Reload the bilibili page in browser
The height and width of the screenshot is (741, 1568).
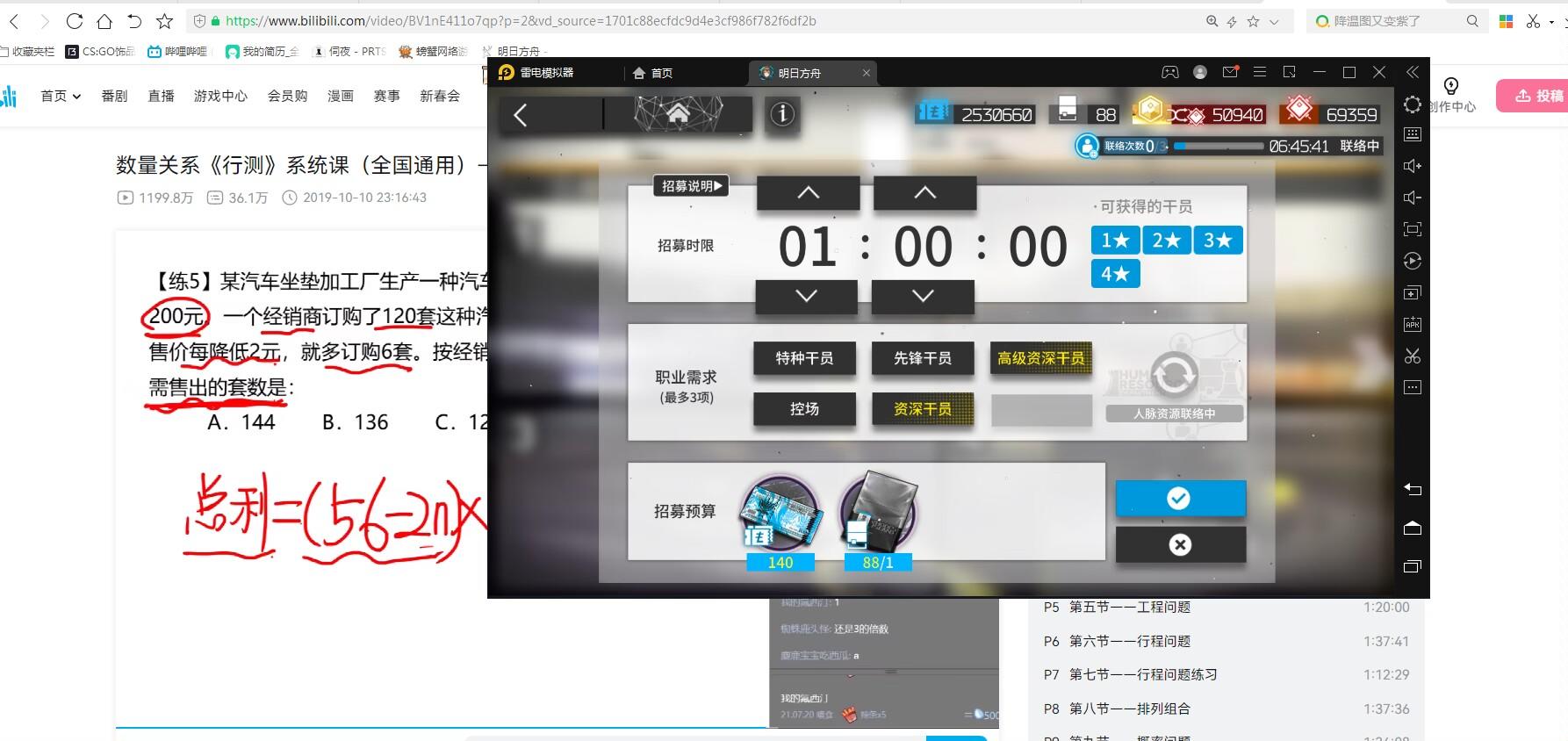(x=75, y=20)
